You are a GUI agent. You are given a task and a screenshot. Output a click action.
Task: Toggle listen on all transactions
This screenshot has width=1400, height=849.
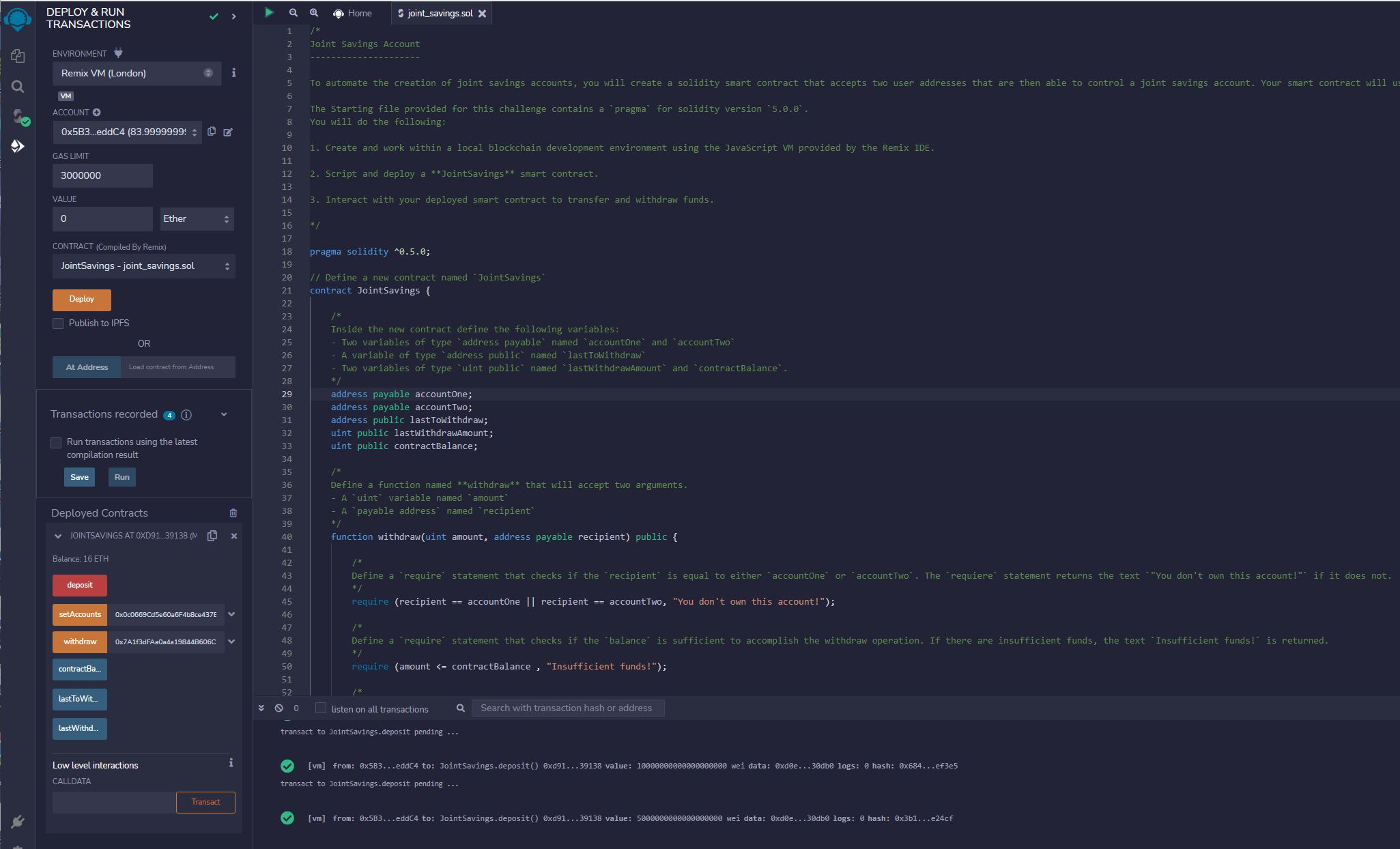(x=320, y=708)
